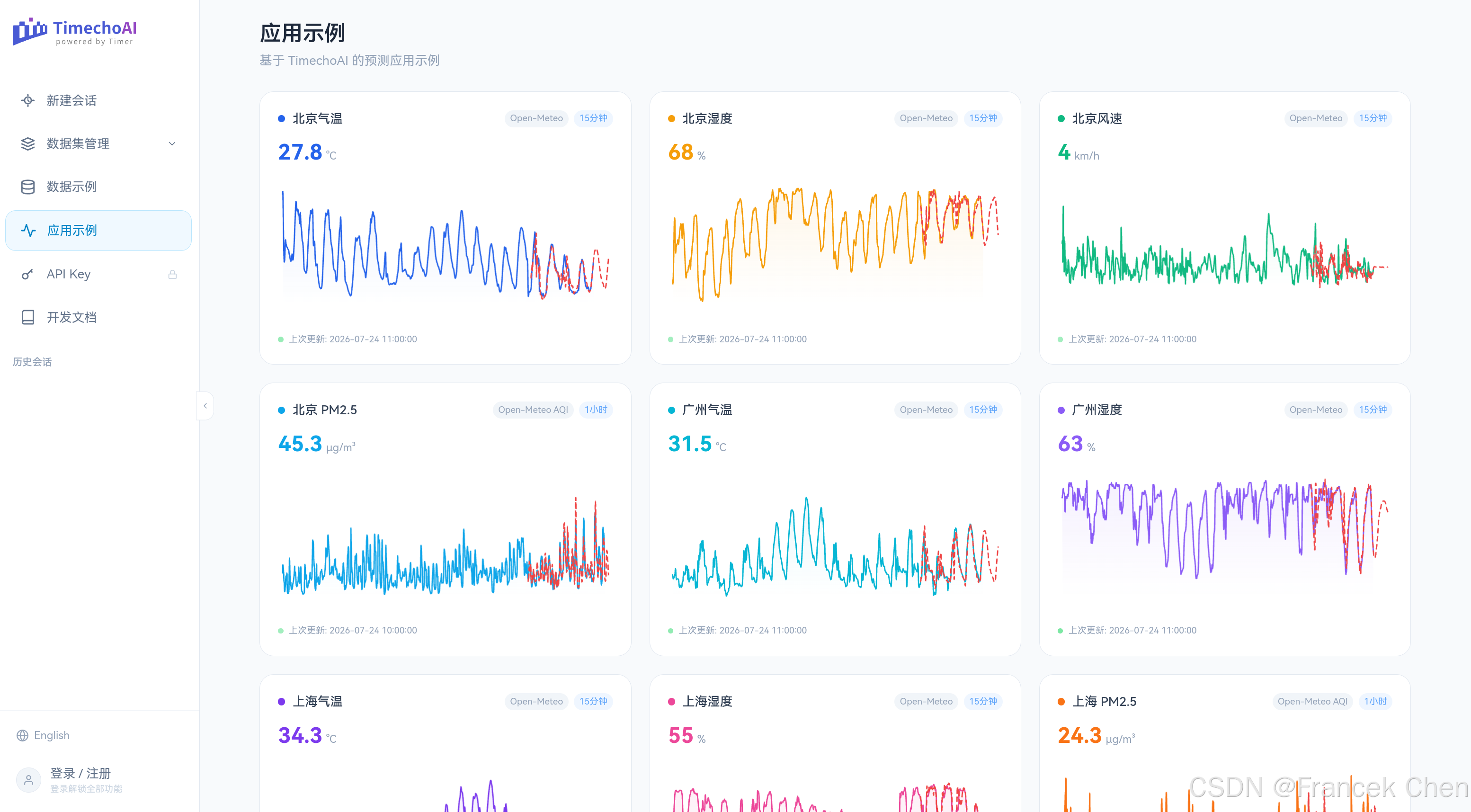
Task: Open the 广州湿度 chart
Action: coord(1225,535)
